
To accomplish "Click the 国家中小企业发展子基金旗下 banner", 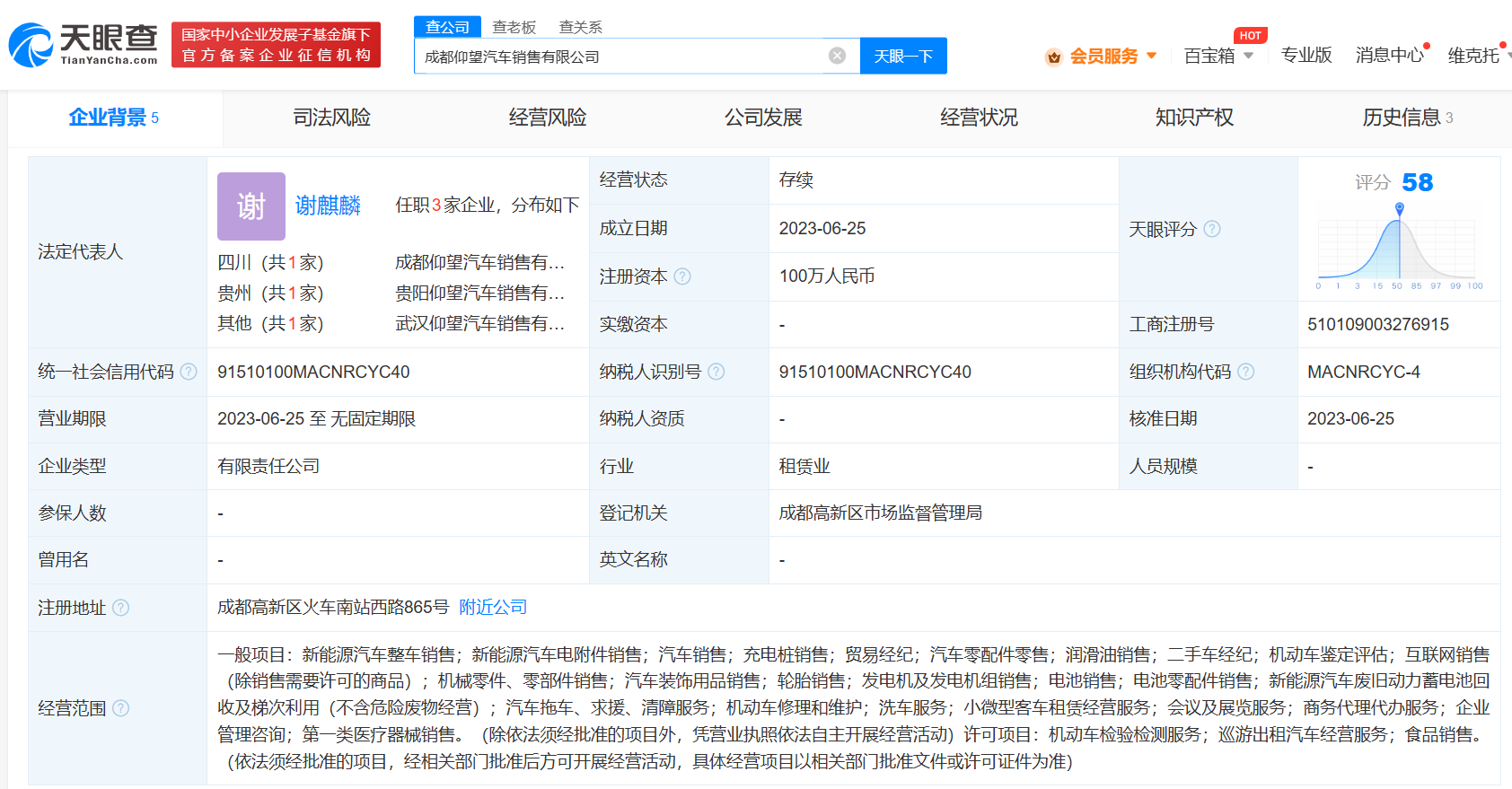I will click(276, 45).
